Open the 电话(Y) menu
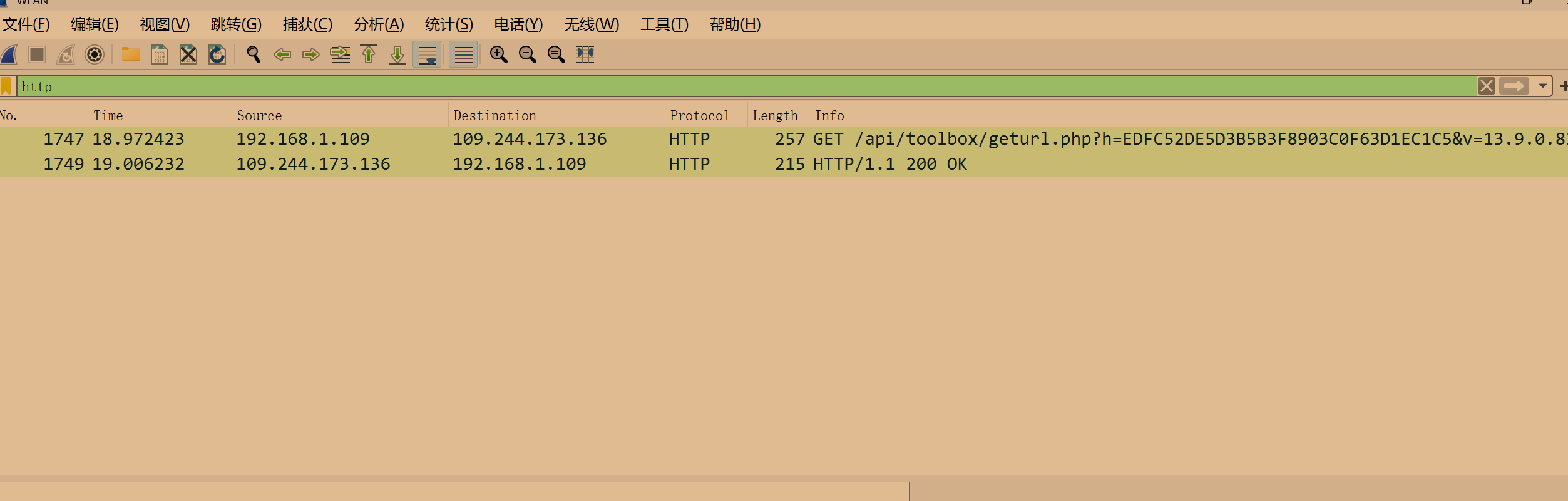 coord(518,24)
